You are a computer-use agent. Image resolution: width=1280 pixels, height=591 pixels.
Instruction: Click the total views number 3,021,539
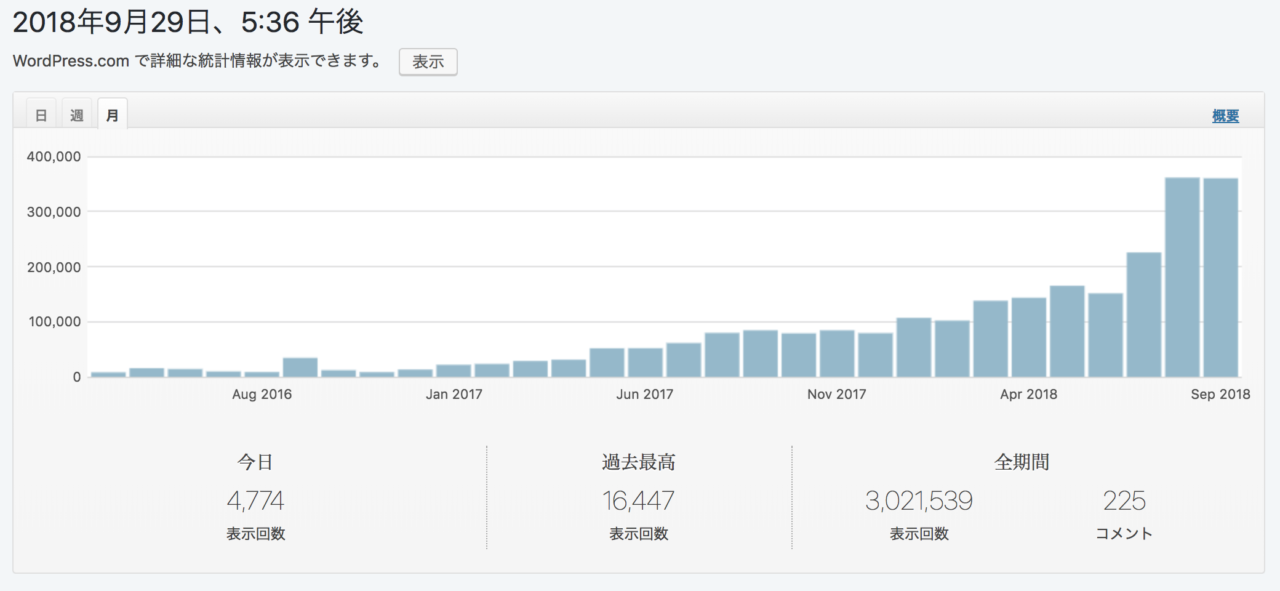tap(918, 500)
